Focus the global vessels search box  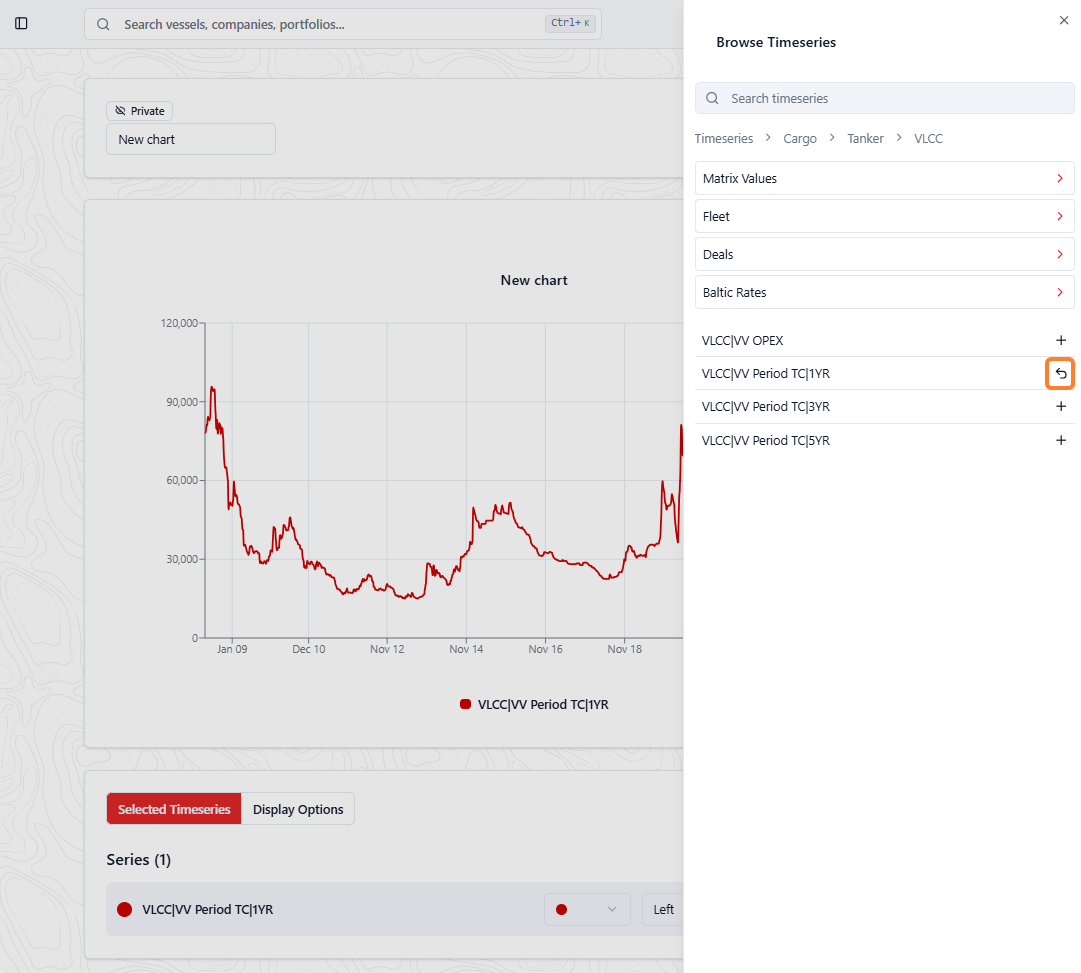pyautogui.click(x=343, y=24)
